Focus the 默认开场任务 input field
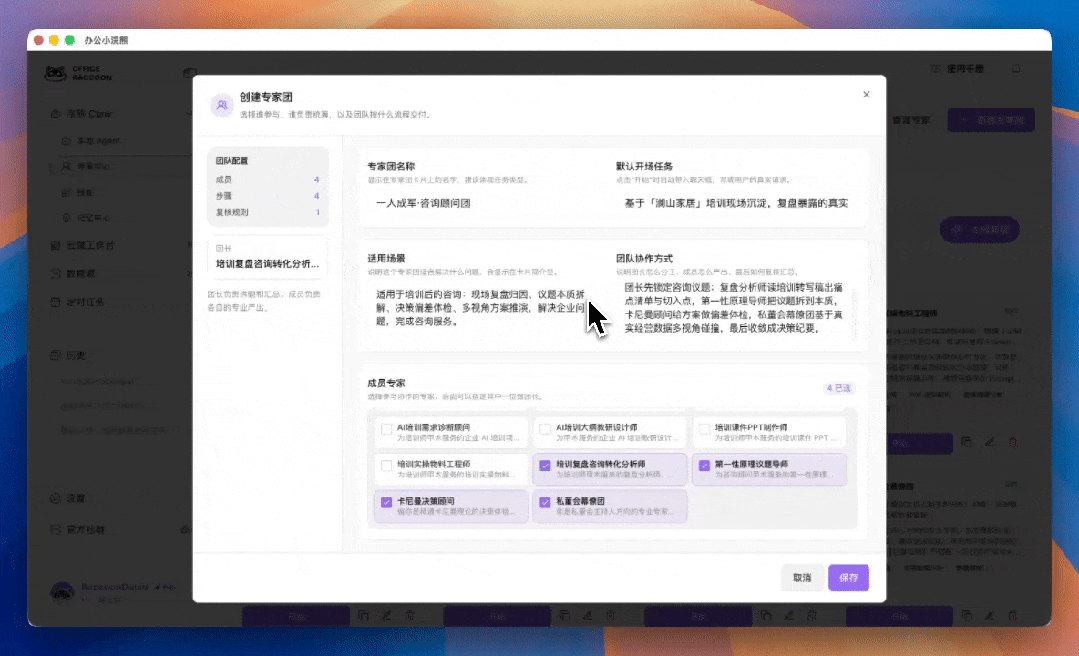 pos(736,203)
